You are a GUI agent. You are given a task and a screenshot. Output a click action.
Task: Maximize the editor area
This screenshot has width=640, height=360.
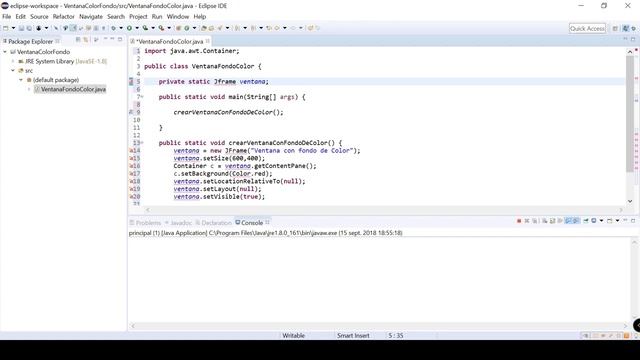pyautogui.click(x=633, y=39)
